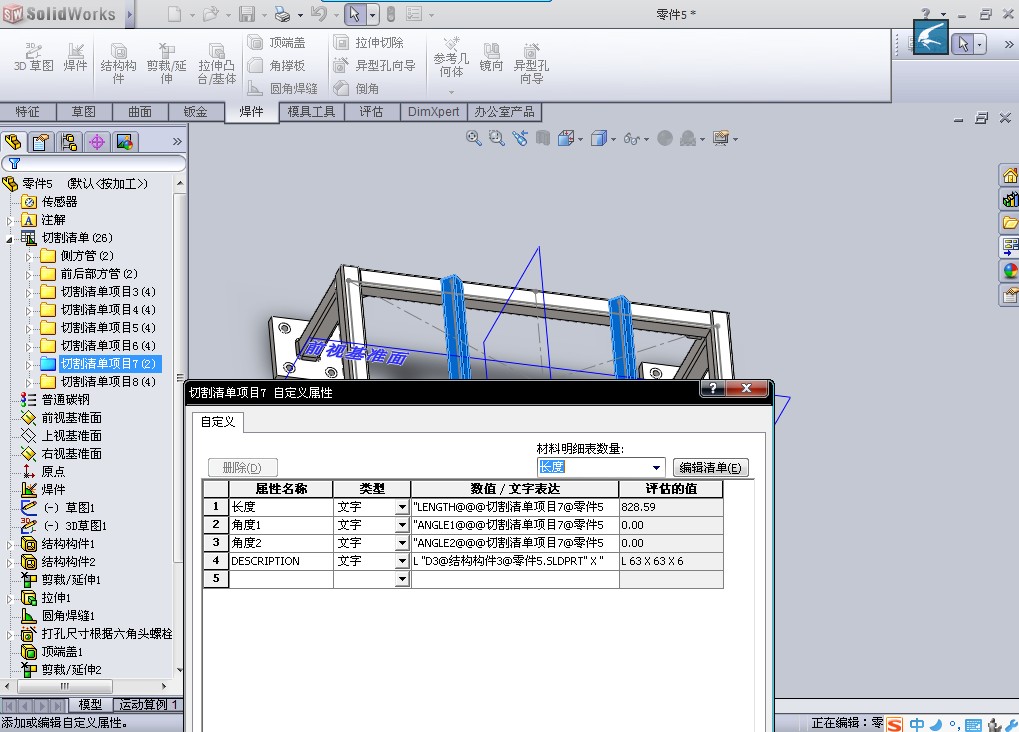This screenshot has height=732, width=1019.
Task: Open the 3D草图 tool
Action: [x=34, y=57]
